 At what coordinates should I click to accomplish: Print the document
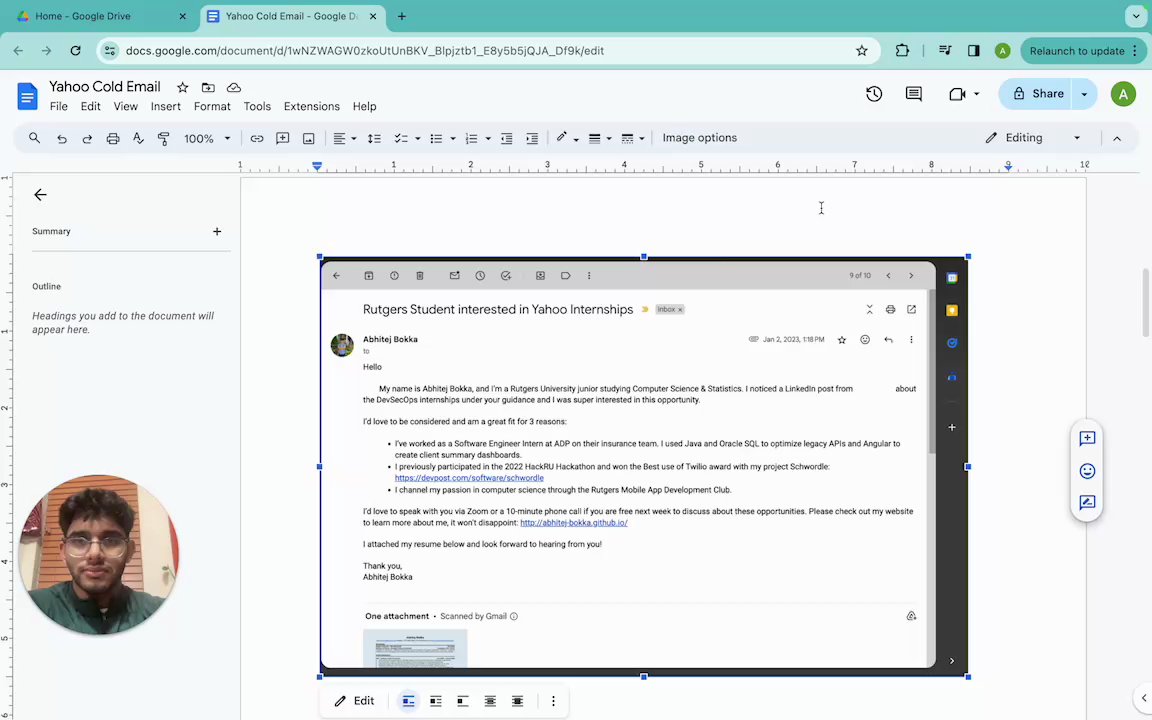[112, 138]
